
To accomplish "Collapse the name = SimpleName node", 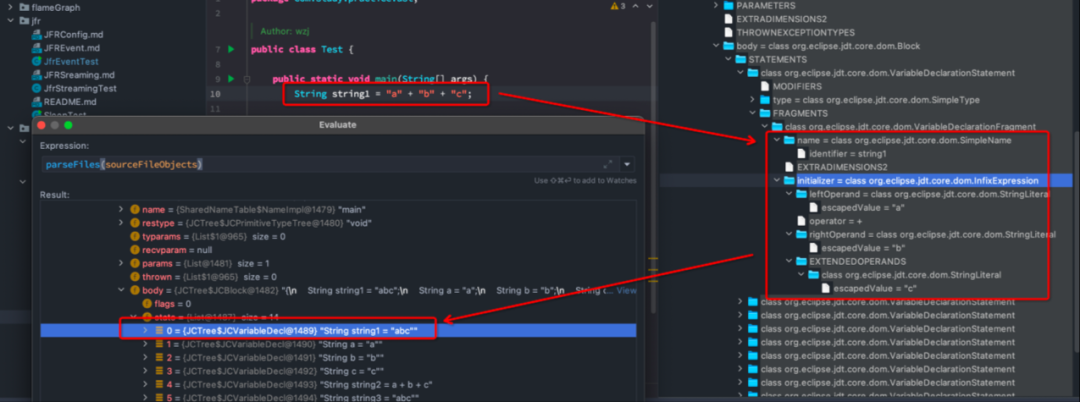I will [777, 140].
